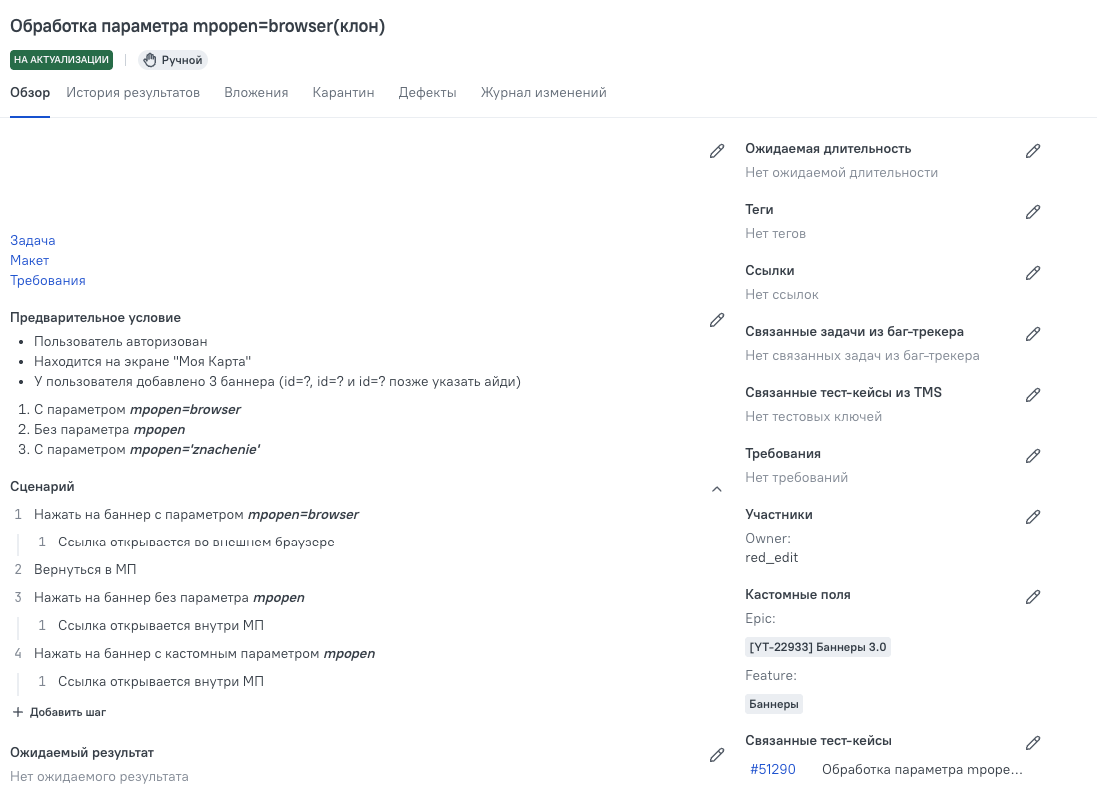
Task: Edit the Ссылки section
Action: tap(1033, 273)
